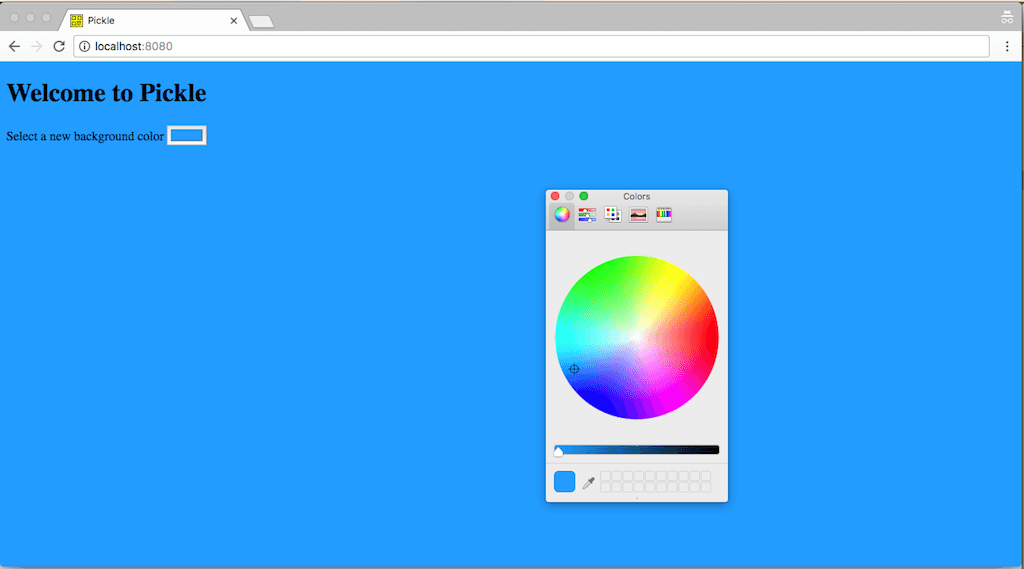Close the Colors picker window
Screen dimensions: 1024x569
point(555,196)
